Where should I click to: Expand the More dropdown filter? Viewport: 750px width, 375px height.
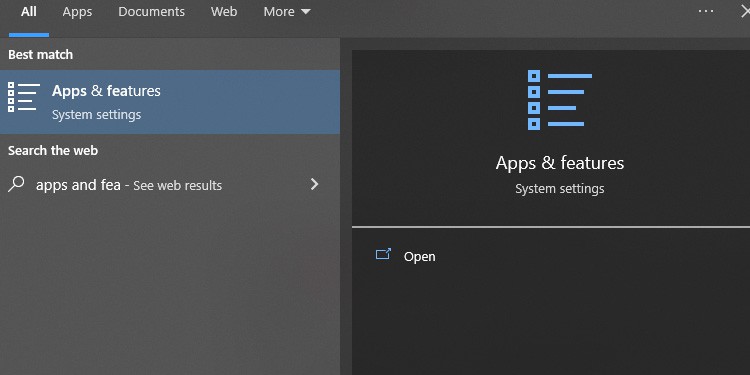(287, 12)
